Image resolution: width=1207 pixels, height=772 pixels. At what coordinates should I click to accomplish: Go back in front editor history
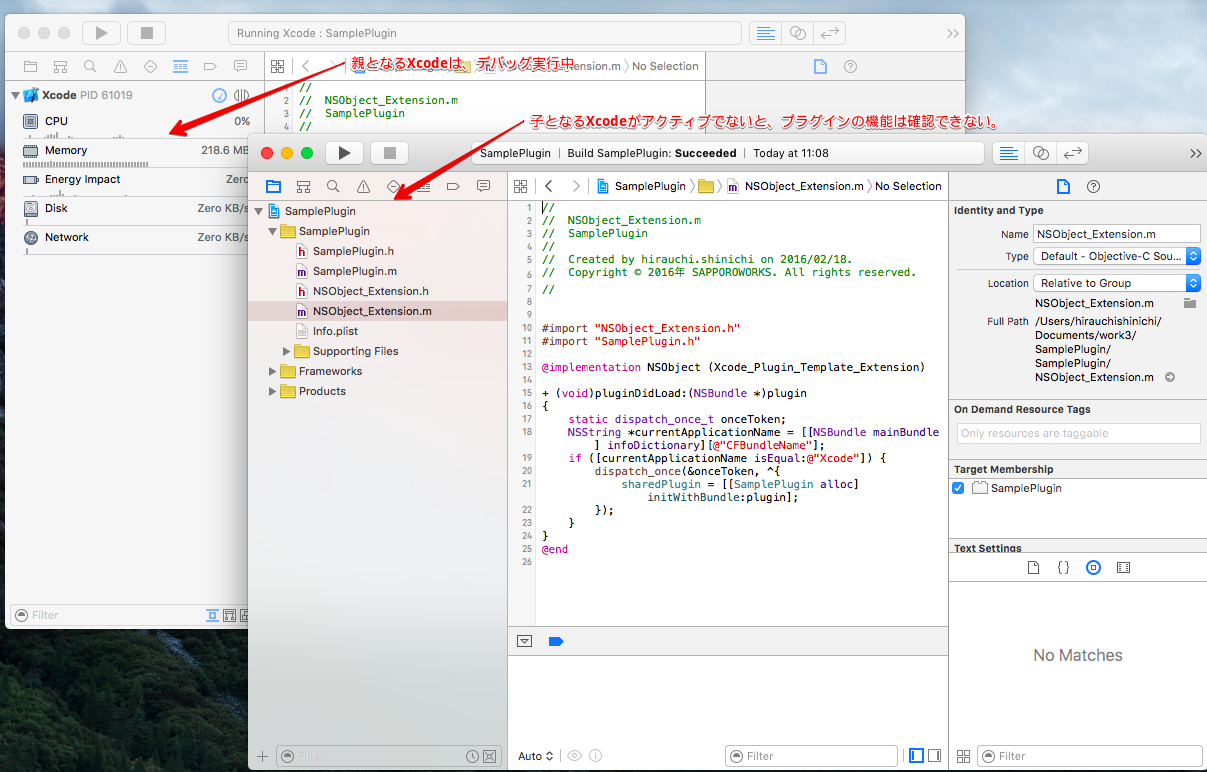(x=548, y=186)
